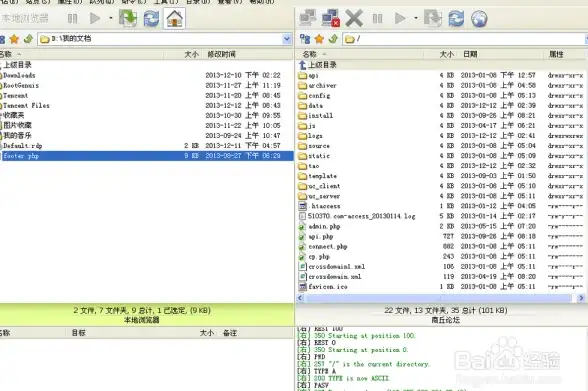
Task: Select the remote connect.php file
Action: [x=327, y=246]
